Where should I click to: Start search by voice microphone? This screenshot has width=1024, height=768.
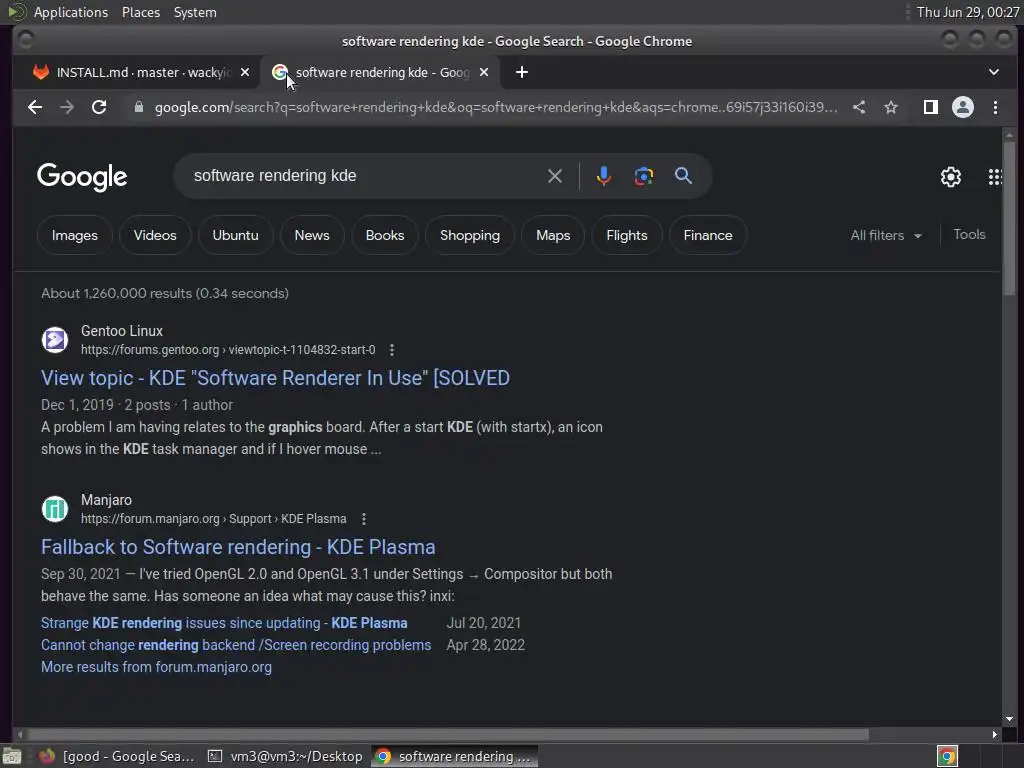pyautogui.click(x=603, y=176)
